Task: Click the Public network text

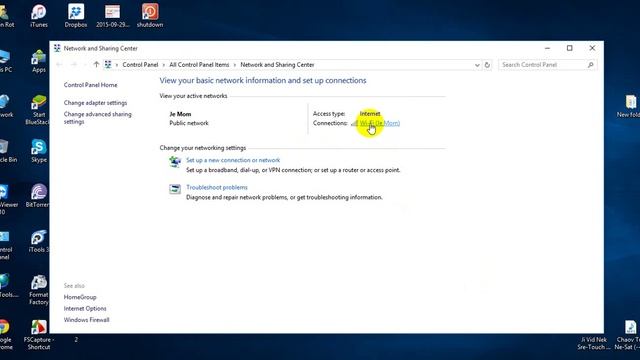Action: point(189,123)
